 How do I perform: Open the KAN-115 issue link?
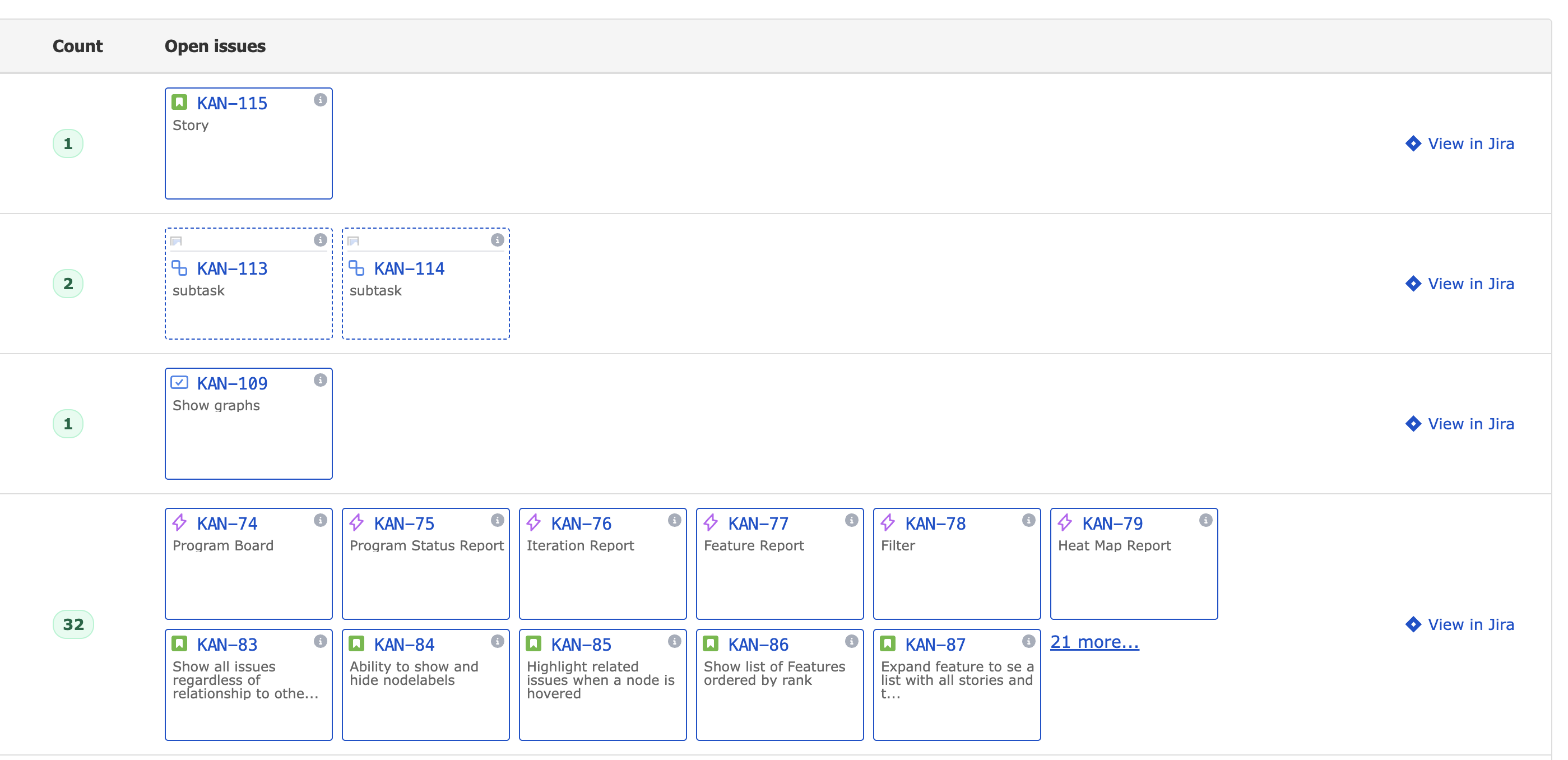(232, 104)
